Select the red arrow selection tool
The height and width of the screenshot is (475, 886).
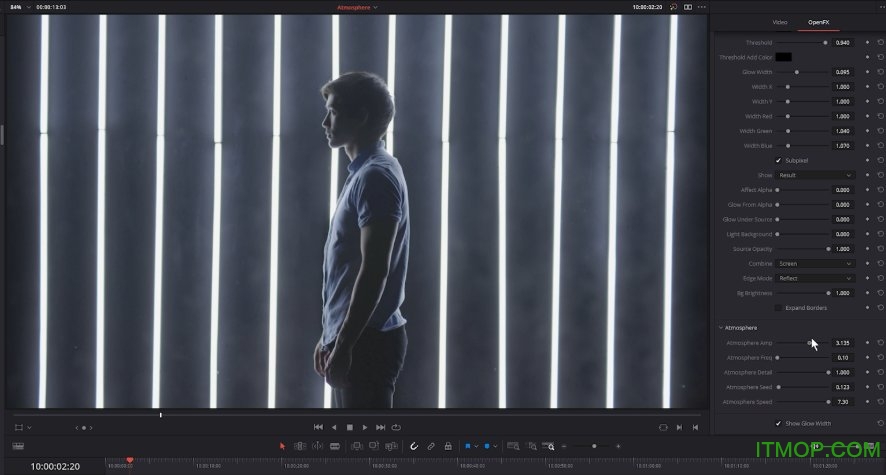[x=282, y=446]
